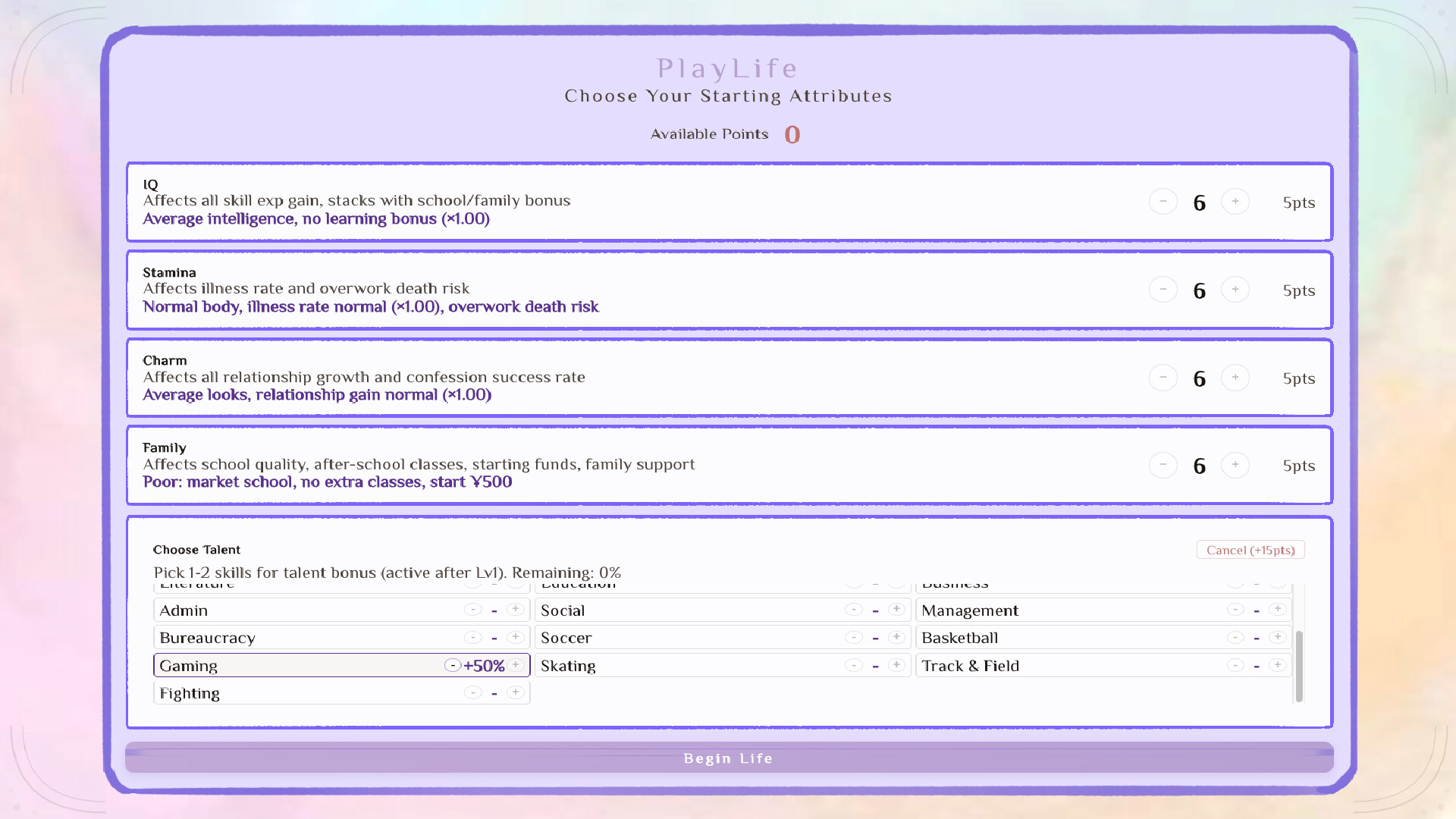Raise the Bureaucracy talent bonus
The image size is (1456, 819).
pyautogui.click(x=516, y=638)
